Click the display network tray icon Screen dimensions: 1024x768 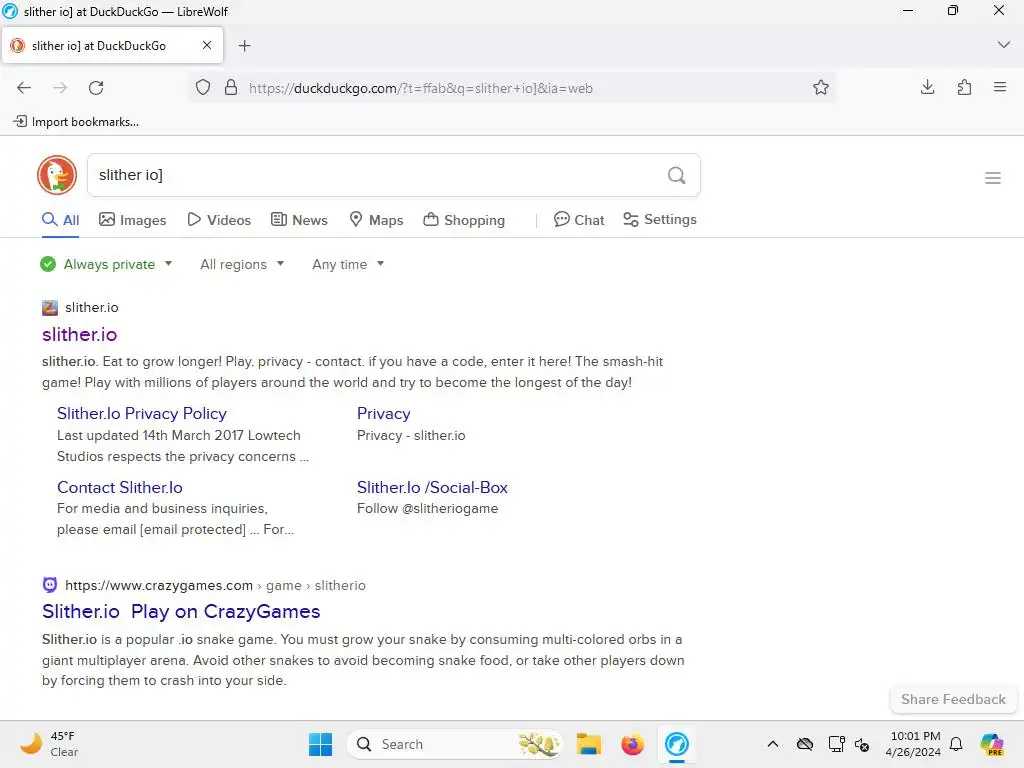(837, 744)
